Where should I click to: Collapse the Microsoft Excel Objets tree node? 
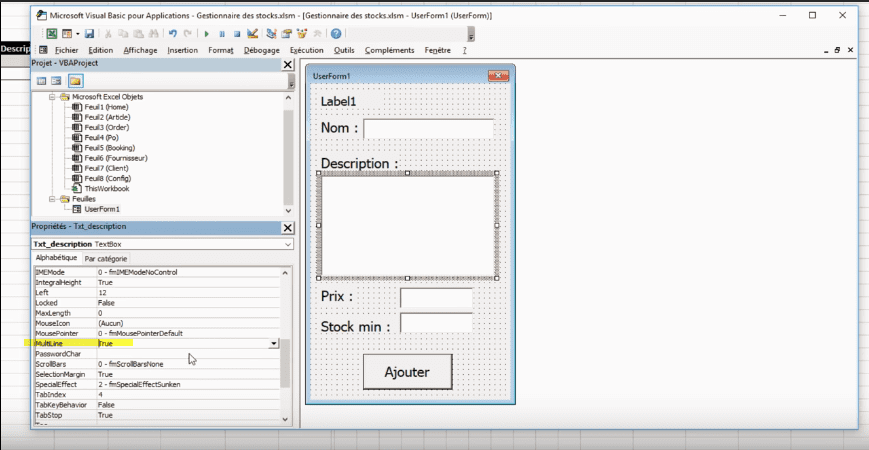pos(53,97)
